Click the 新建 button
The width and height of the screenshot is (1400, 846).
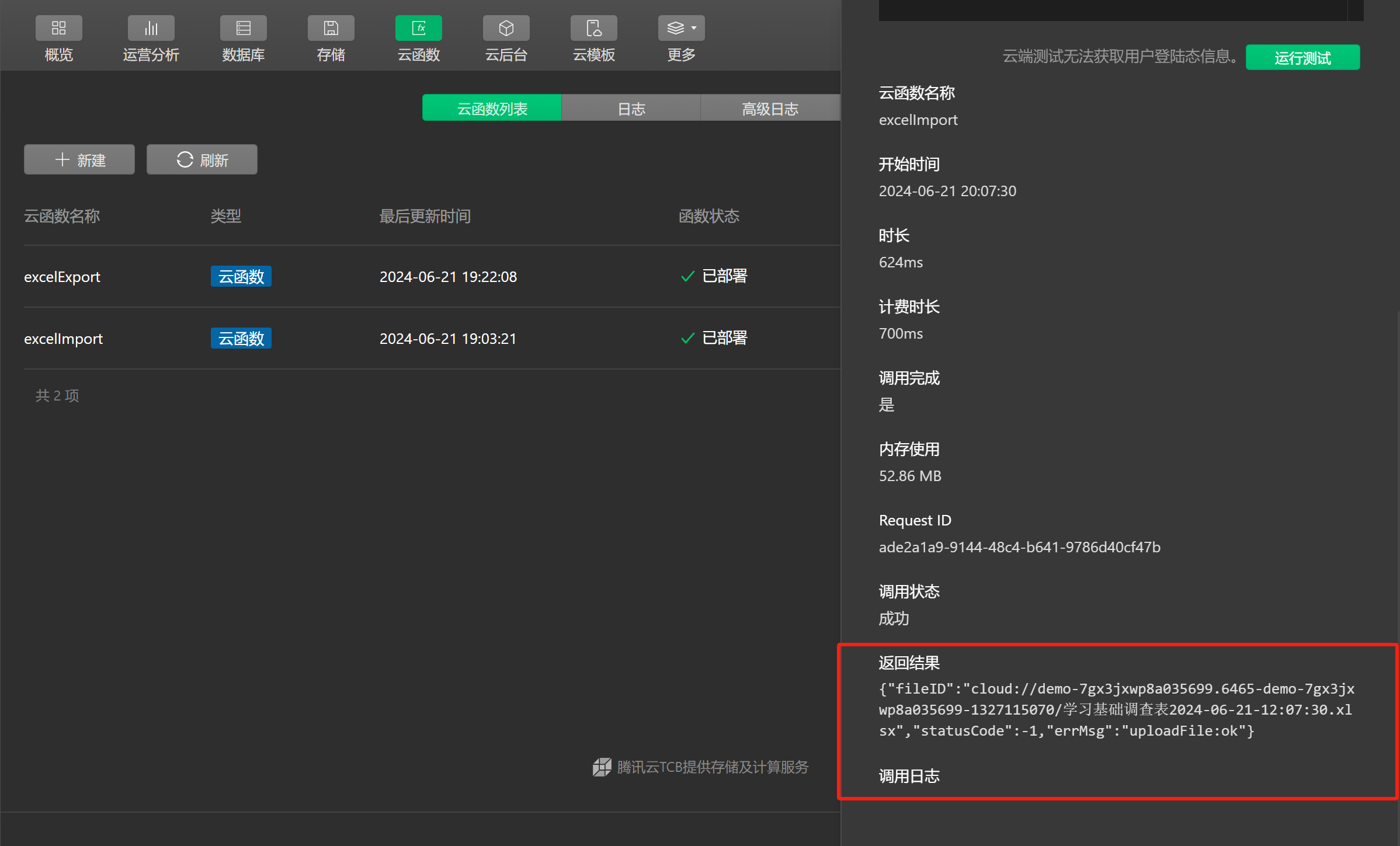[x=79, y=160]
